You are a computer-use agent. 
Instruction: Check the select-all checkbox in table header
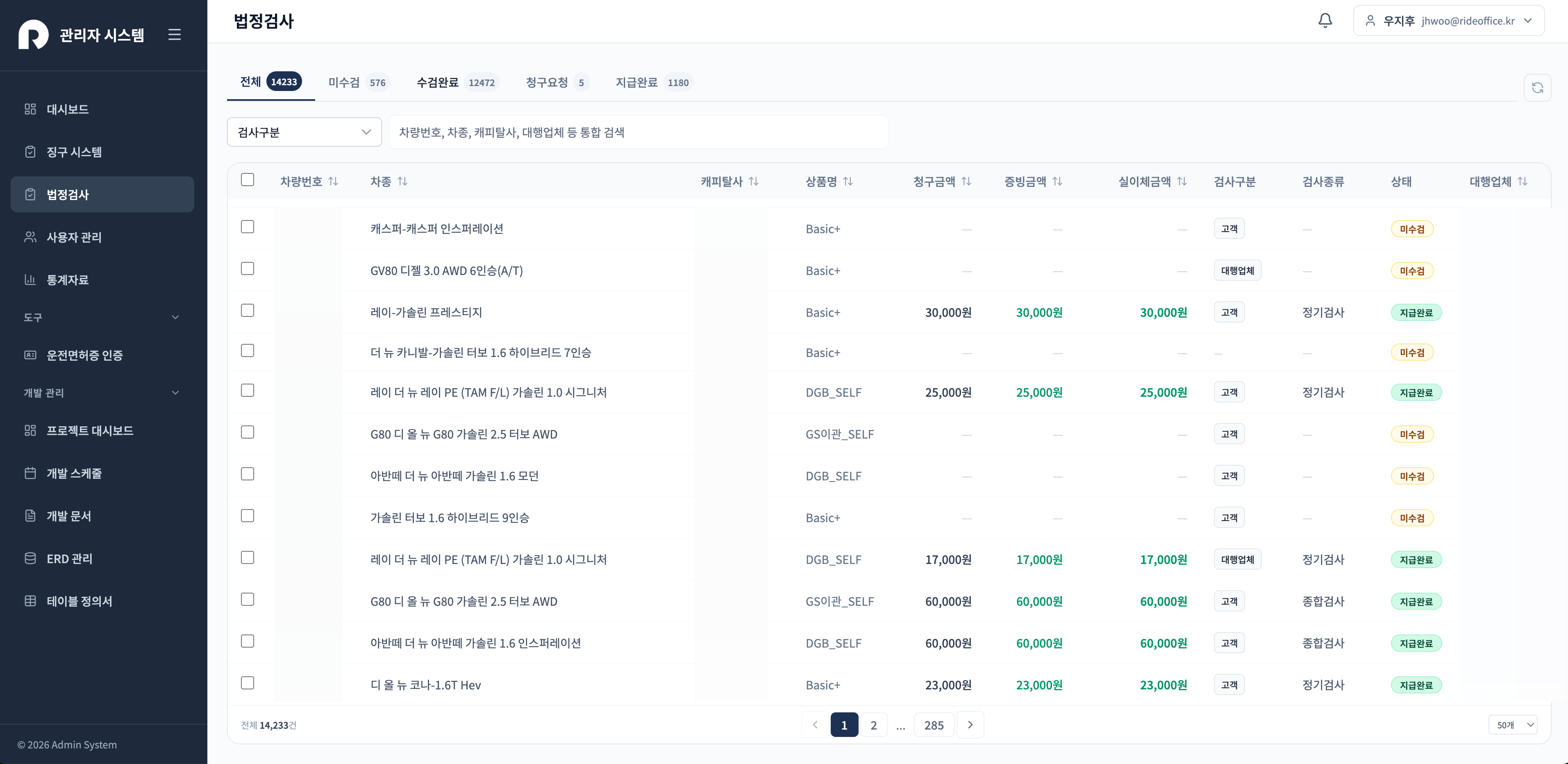click(x=247, y=180)
